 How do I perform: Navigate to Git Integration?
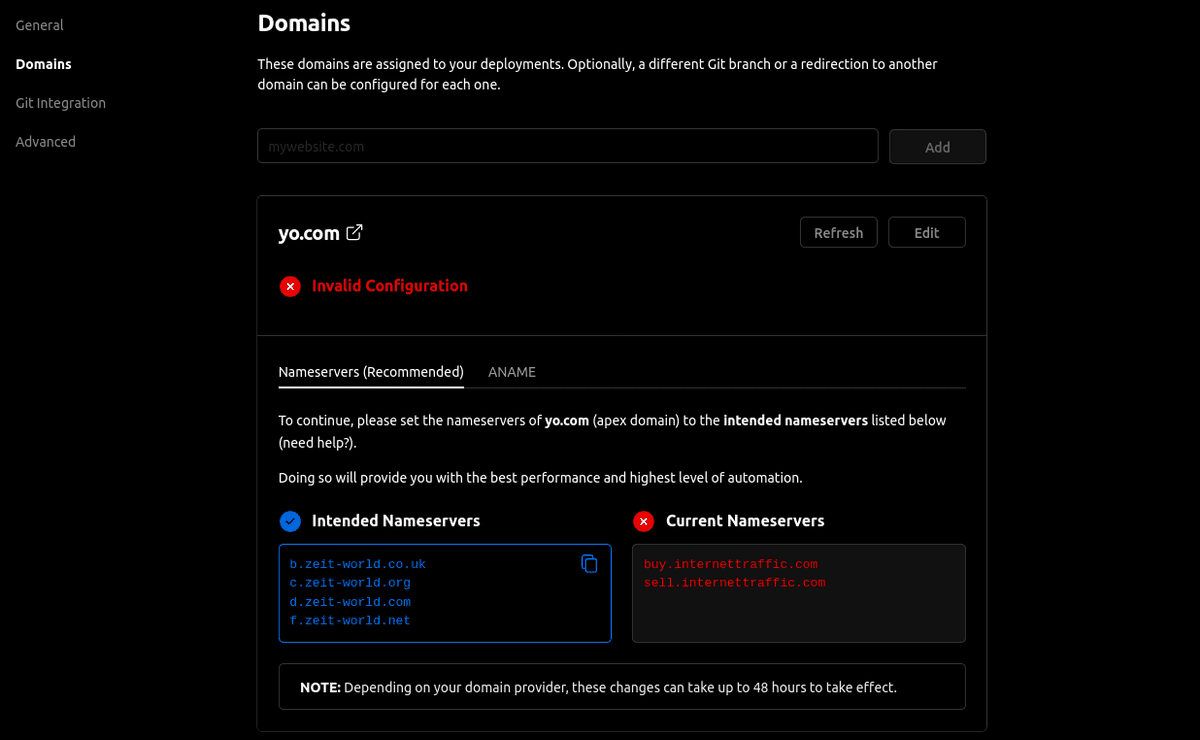tap(60, 102)
